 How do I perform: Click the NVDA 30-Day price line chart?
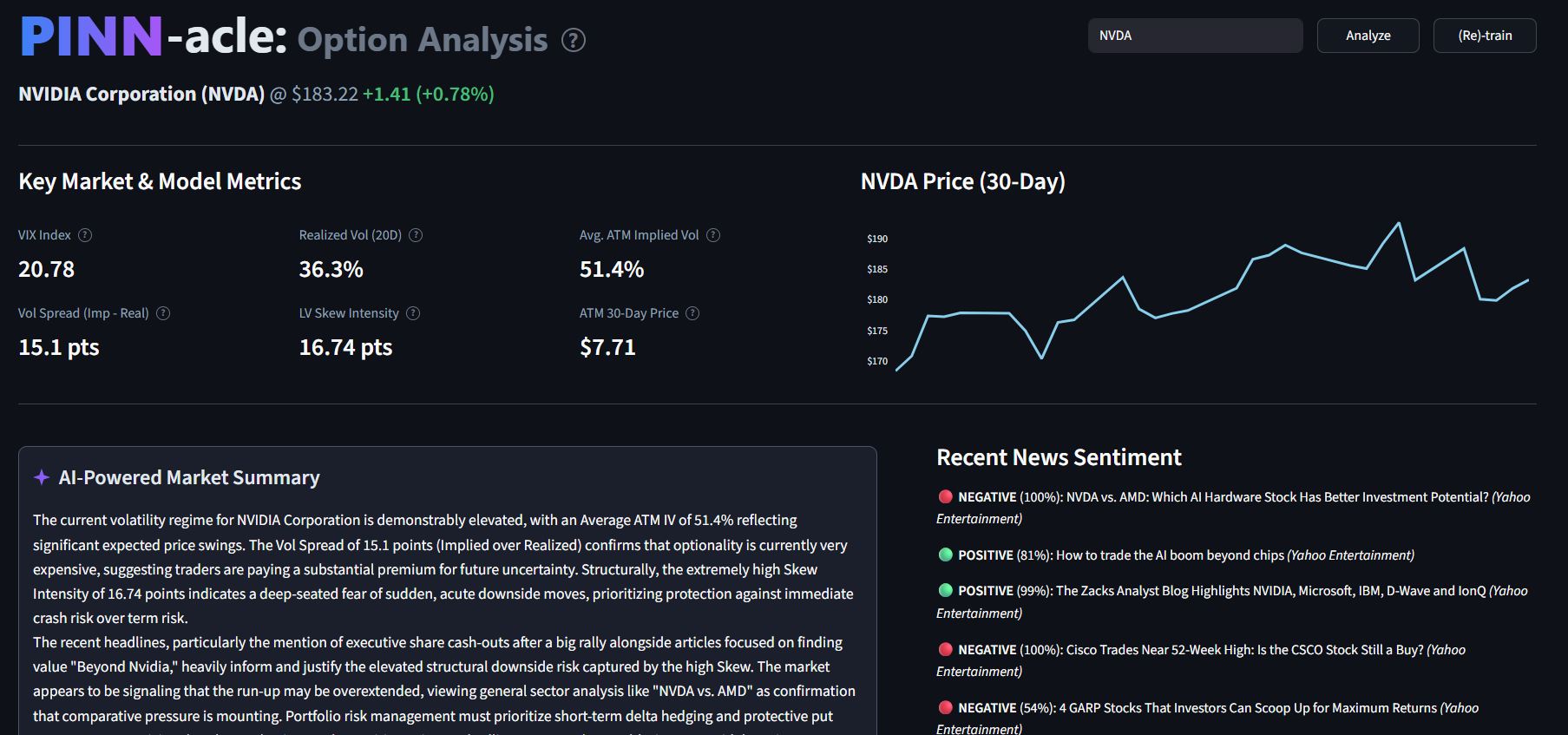point(1212,297)
